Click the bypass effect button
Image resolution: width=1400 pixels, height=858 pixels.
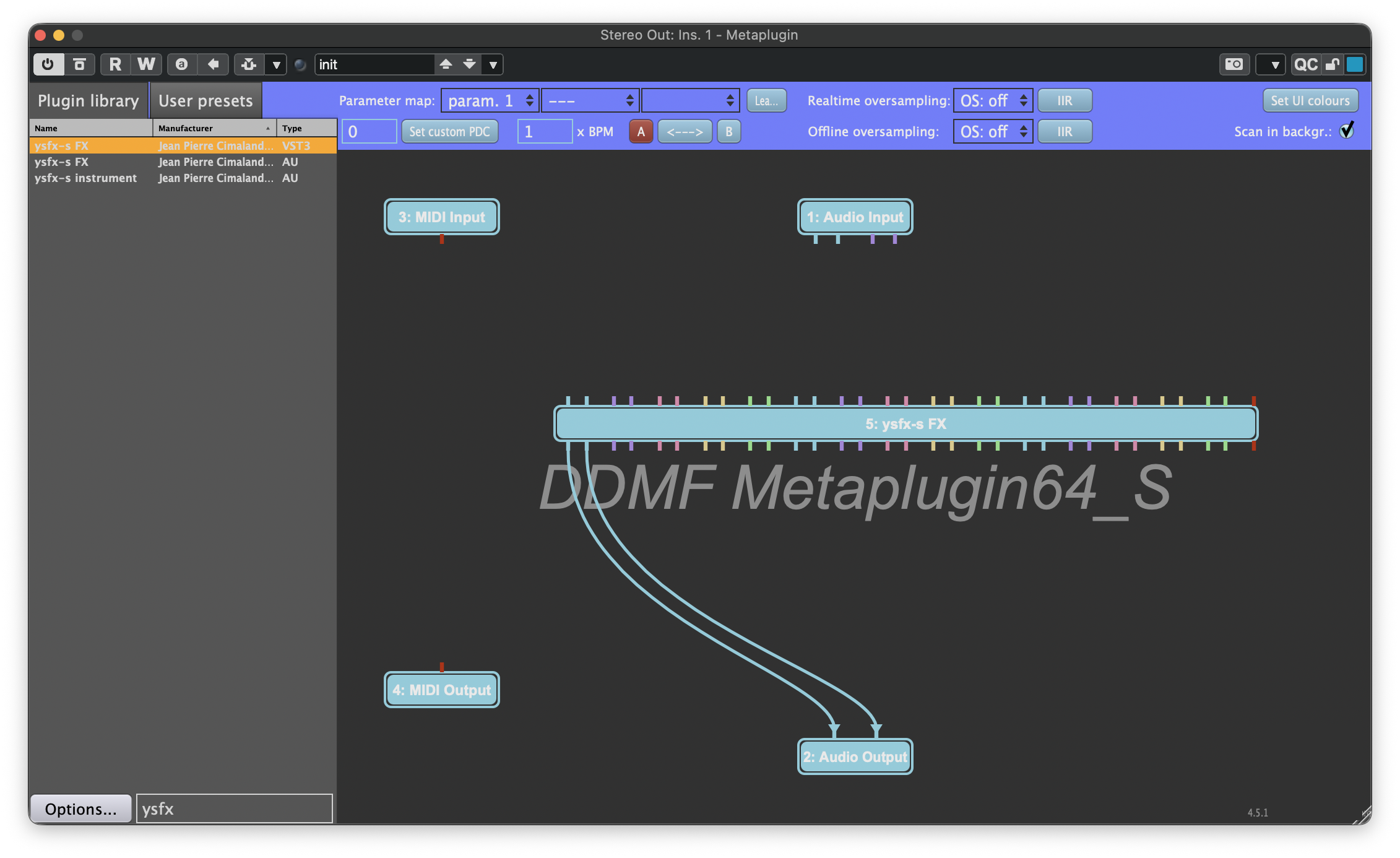(80, 64)
